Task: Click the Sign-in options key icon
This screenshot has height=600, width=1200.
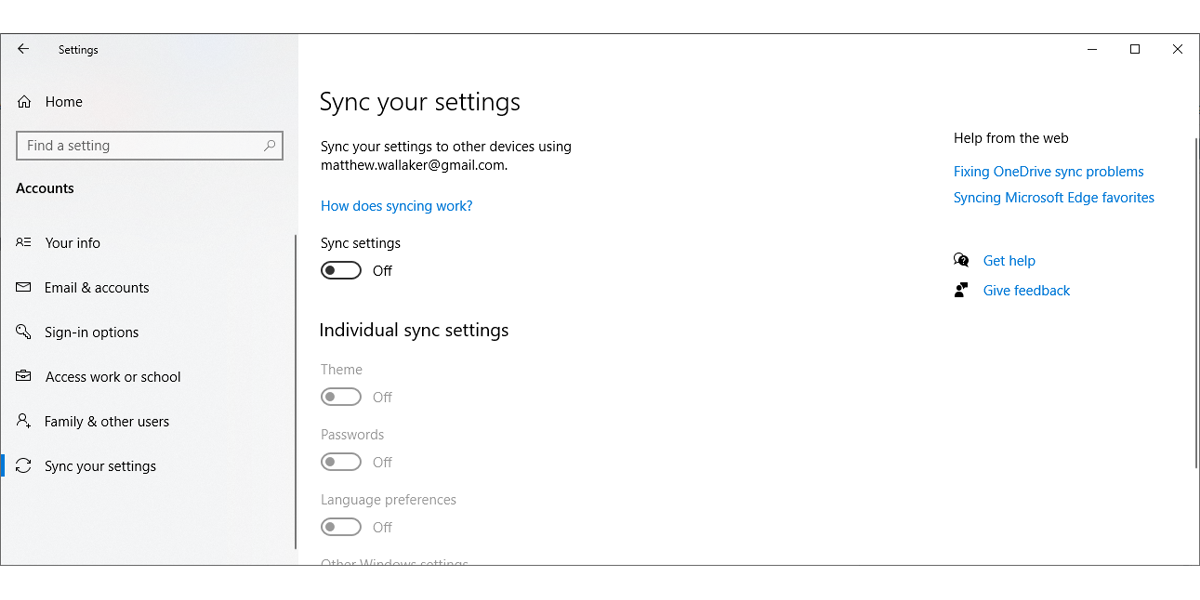Action: 23,332
